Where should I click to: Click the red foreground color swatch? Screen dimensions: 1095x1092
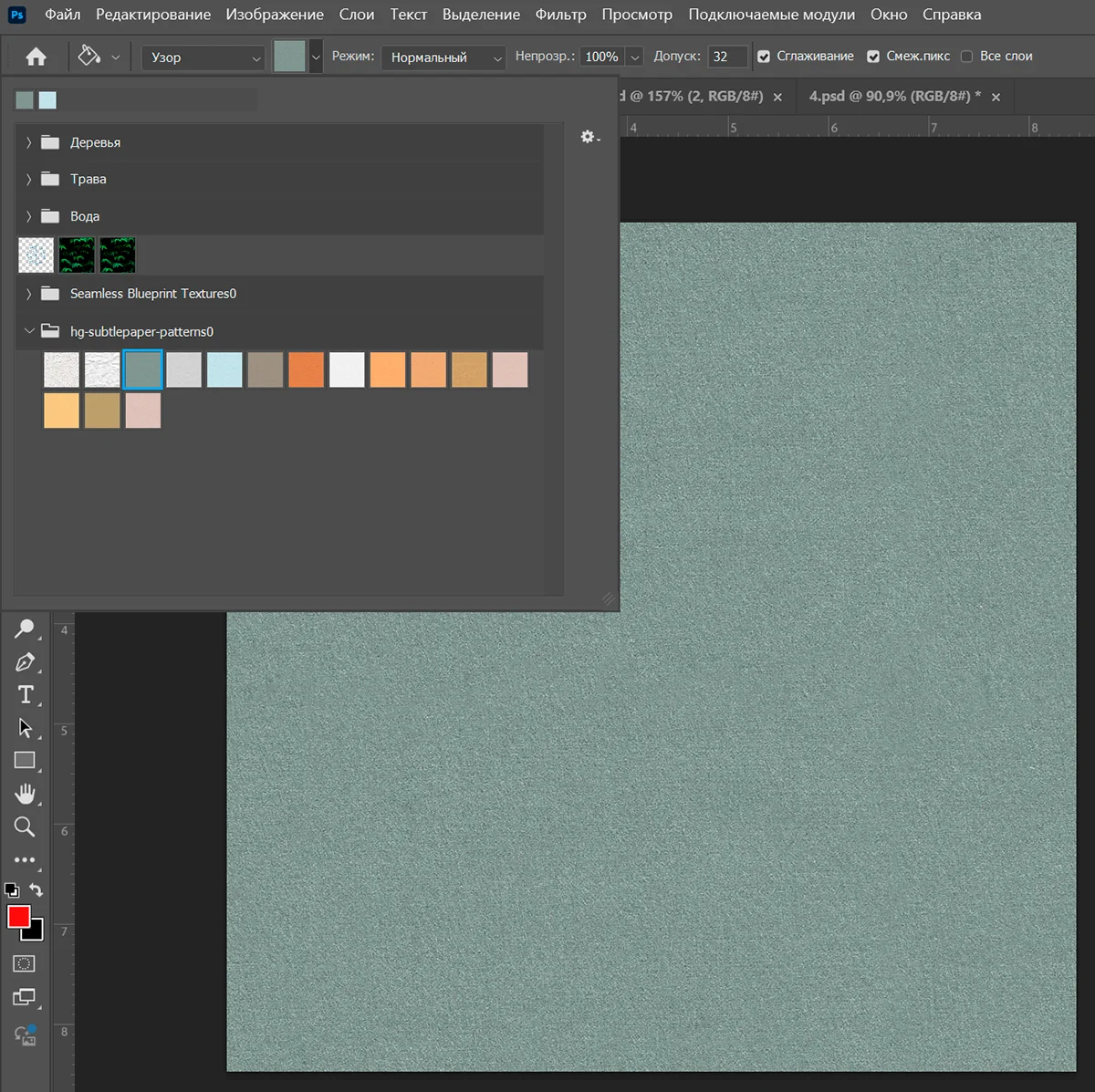coord(19,917)
